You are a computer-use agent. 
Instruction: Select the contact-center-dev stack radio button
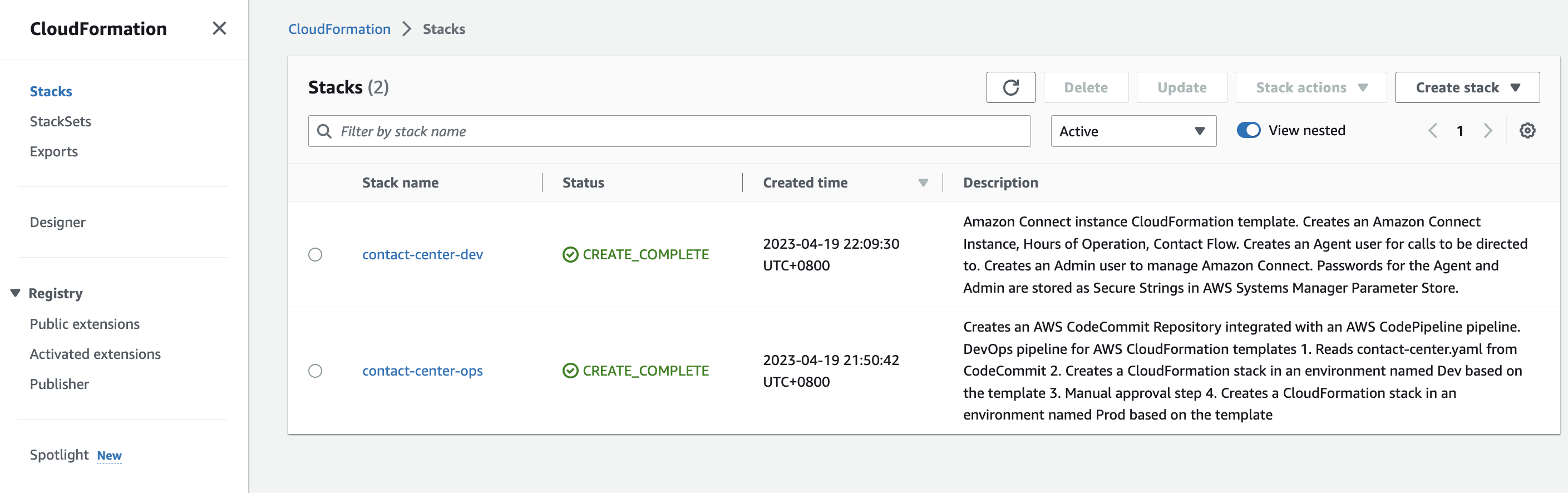click(315, 254)
